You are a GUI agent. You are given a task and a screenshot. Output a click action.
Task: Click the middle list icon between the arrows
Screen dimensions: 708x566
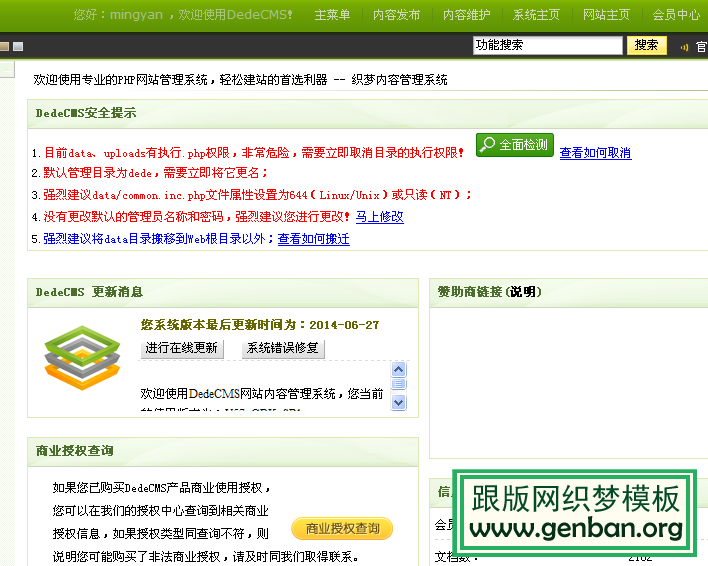pos(398,385)
